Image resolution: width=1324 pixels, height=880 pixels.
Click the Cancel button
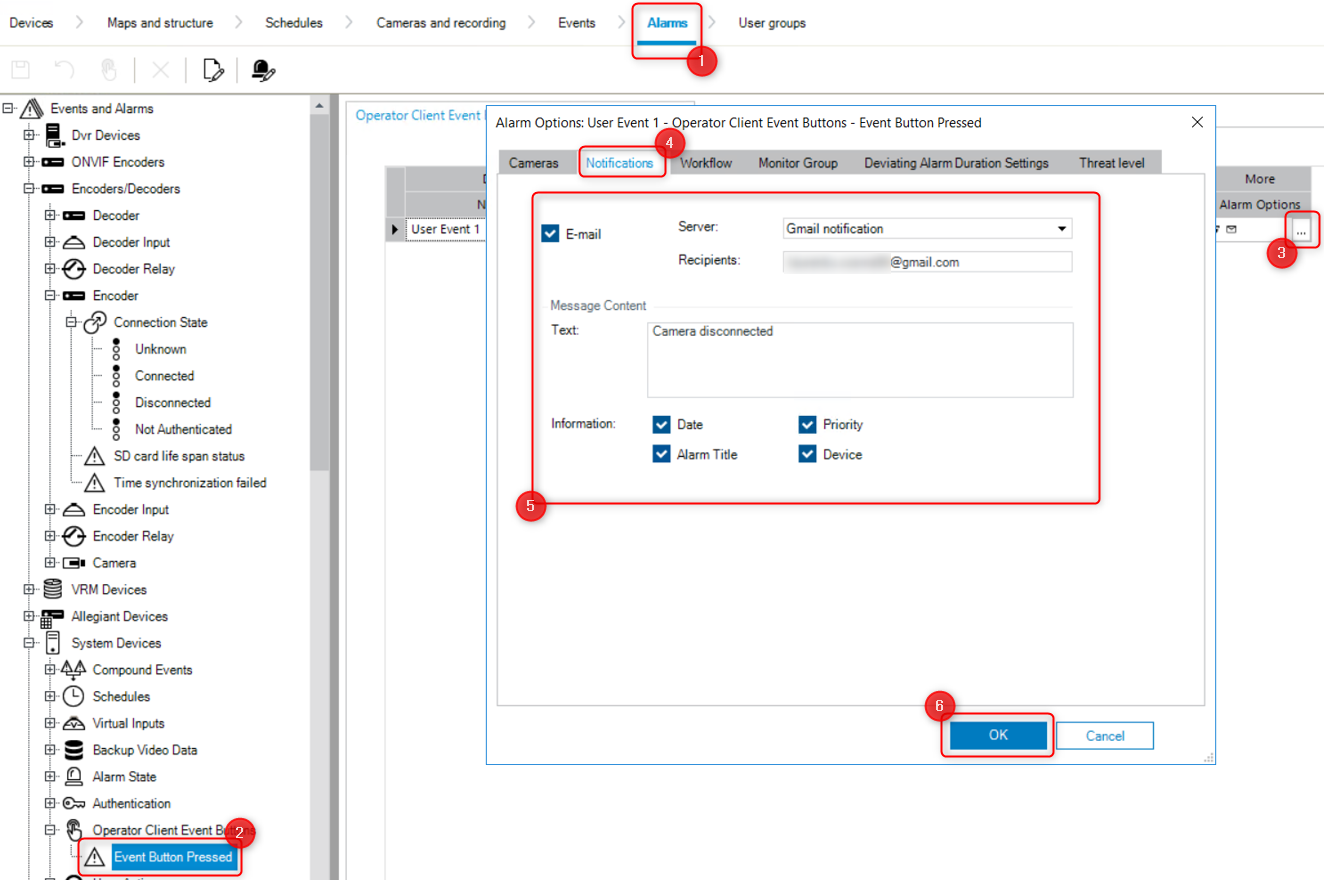(1105, 736)
